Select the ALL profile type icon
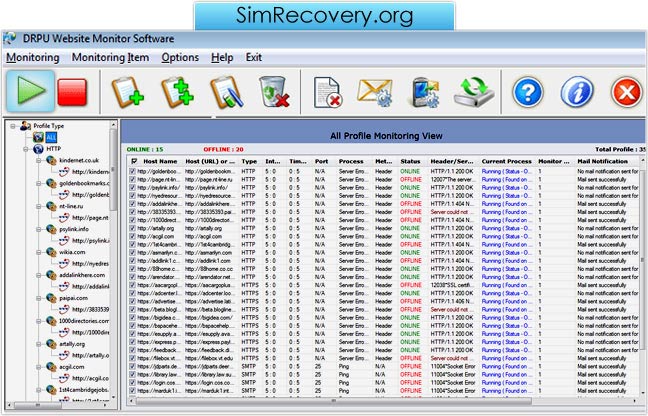 click(x=38, y=137)
